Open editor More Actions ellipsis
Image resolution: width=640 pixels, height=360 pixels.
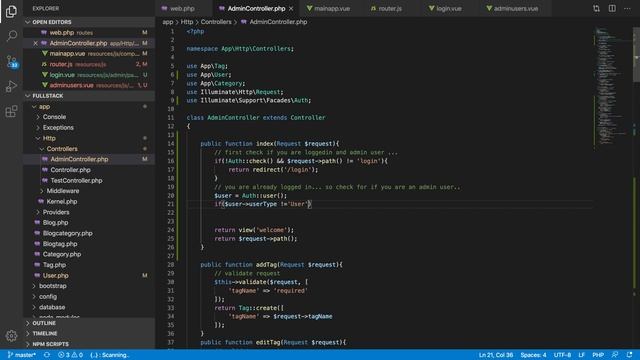tap(627, 9)
